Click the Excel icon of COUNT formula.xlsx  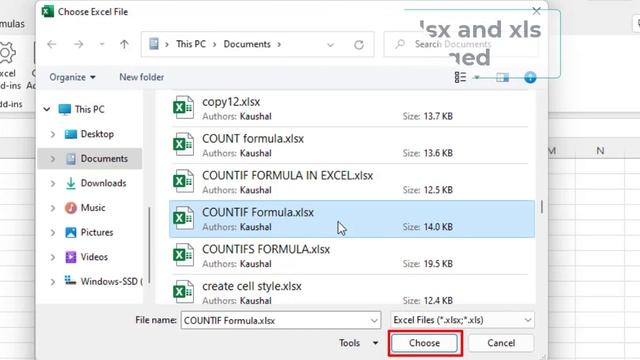(x=183, y=144)
